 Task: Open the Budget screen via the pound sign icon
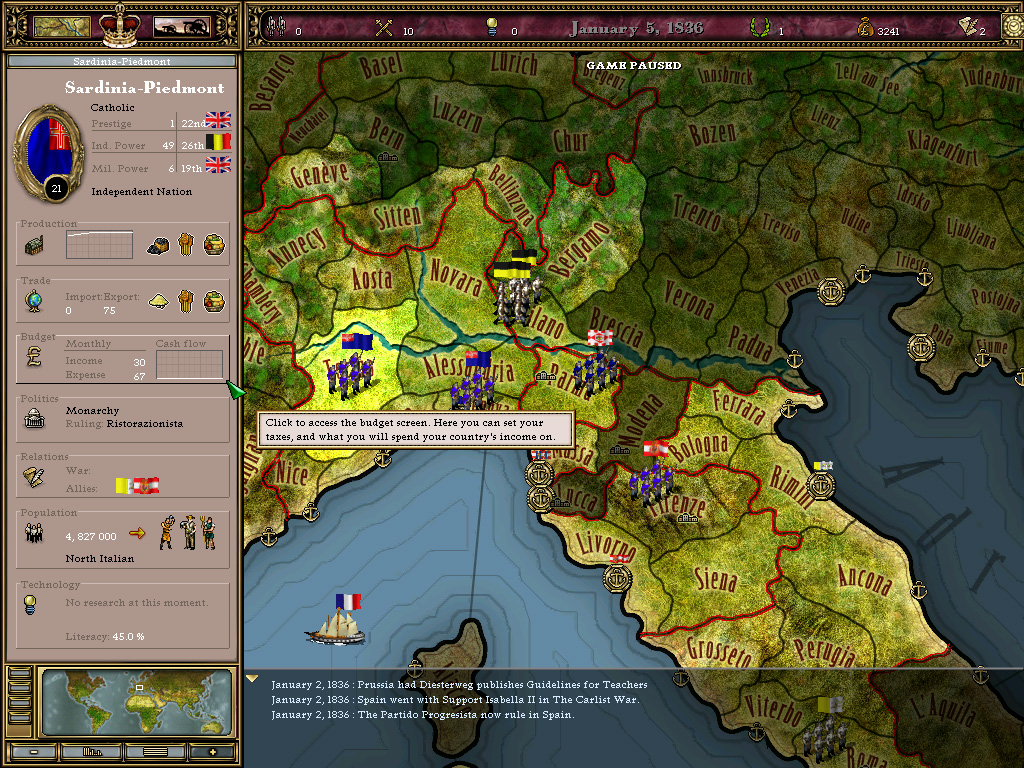click(34, 357)
